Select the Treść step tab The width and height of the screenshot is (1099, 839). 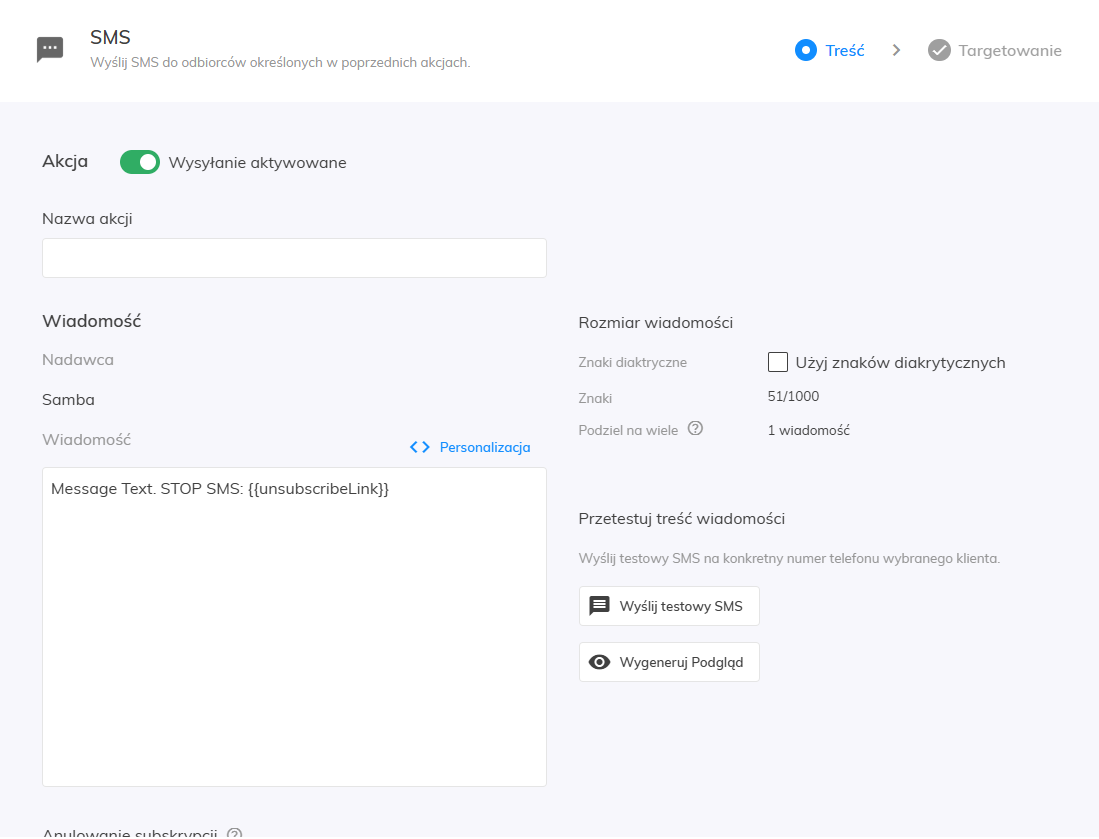click(844, 50)
